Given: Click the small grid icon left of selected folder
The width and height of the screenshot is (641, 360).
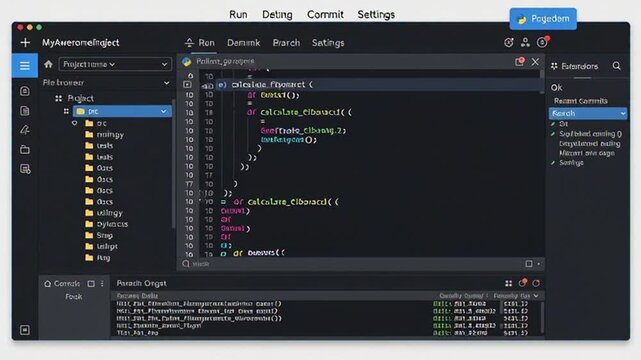Looking at the screenshot, I should [x=66, y=111].
